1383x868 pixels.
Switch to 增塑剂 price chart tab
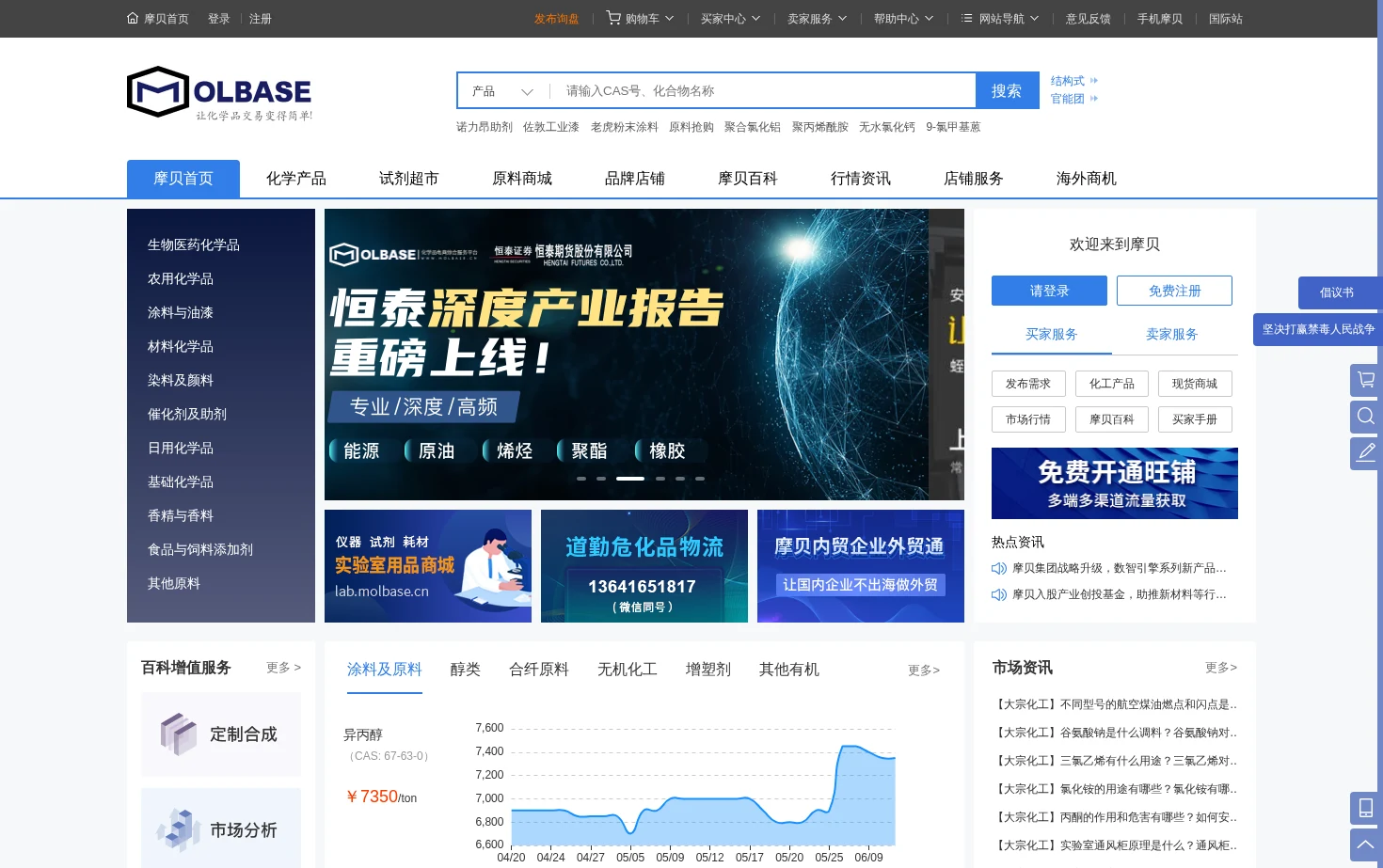pos(708,670)
